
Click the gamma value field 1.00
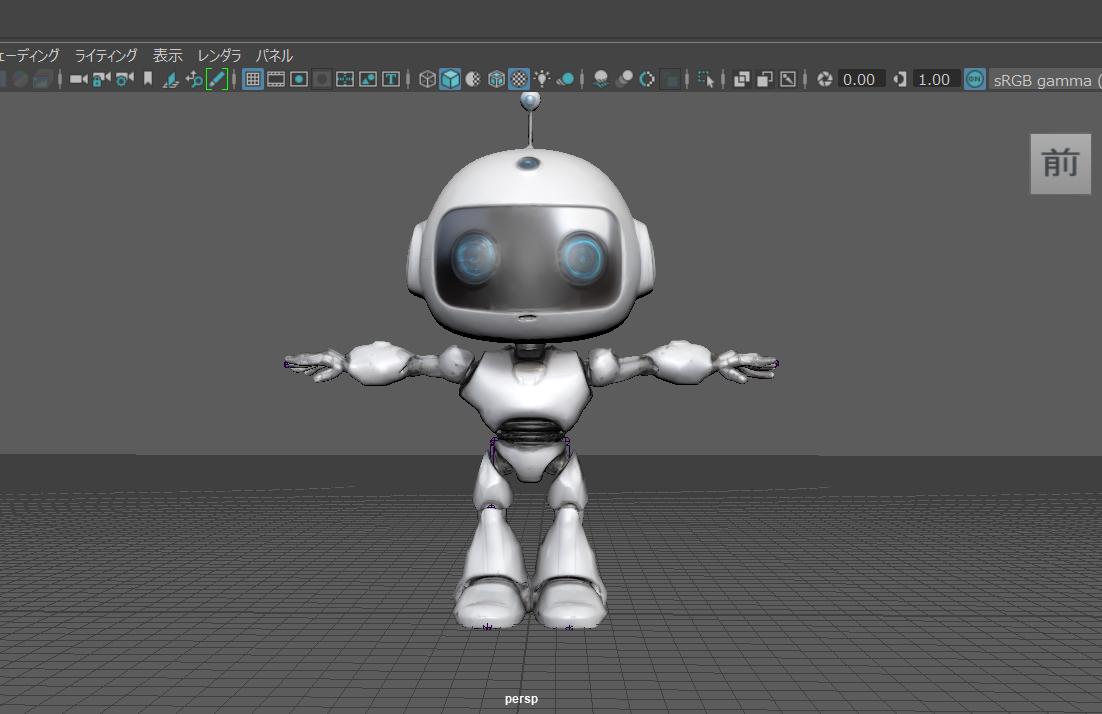(x=936, y=79)
